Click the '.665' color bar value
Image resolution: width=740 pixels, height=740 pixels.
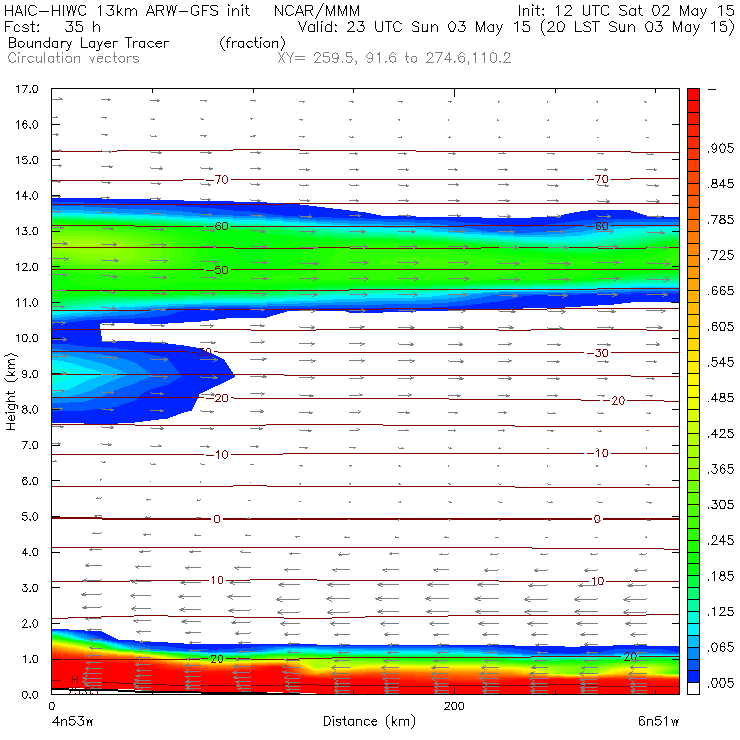721,291
